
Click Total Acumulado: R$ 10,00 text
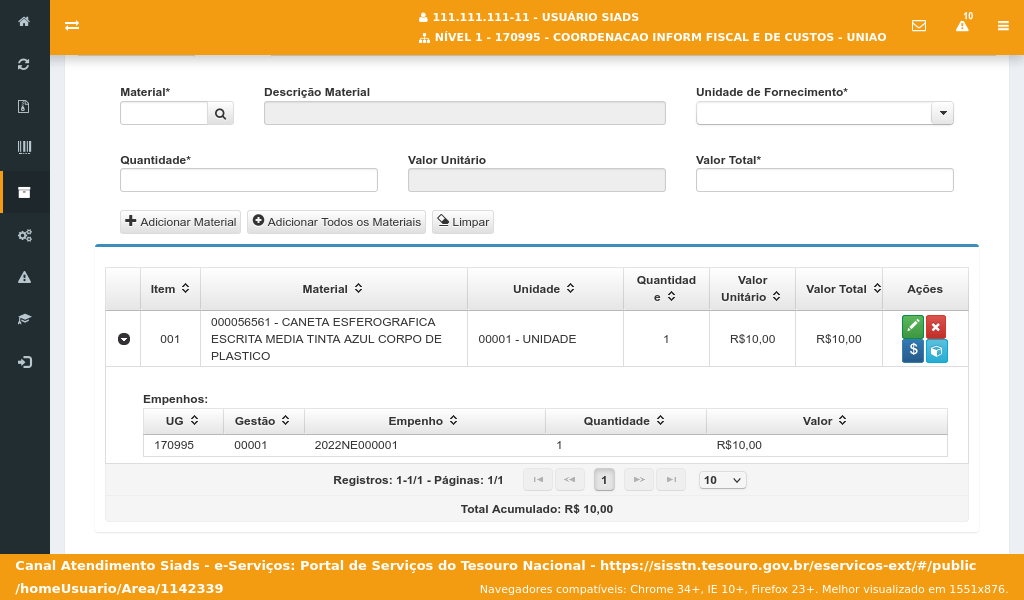click(x=537, y=509)
